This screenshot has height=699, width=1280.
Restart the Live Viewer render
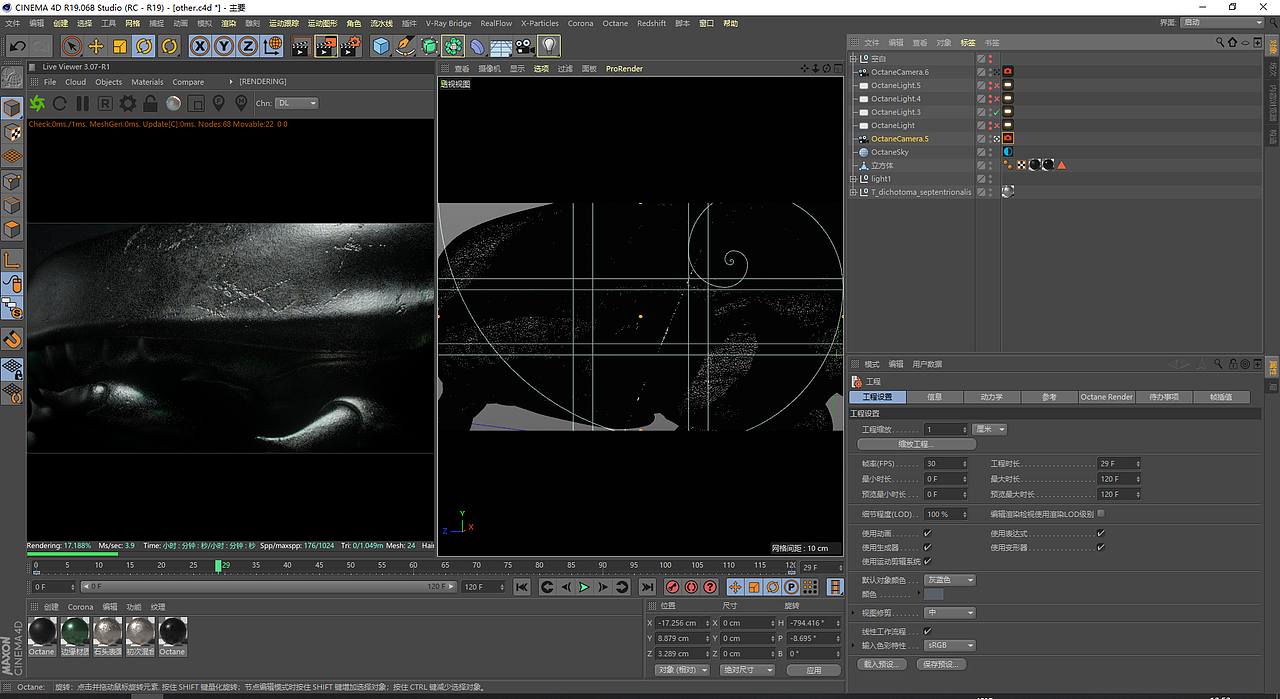(x=60, y=103)
